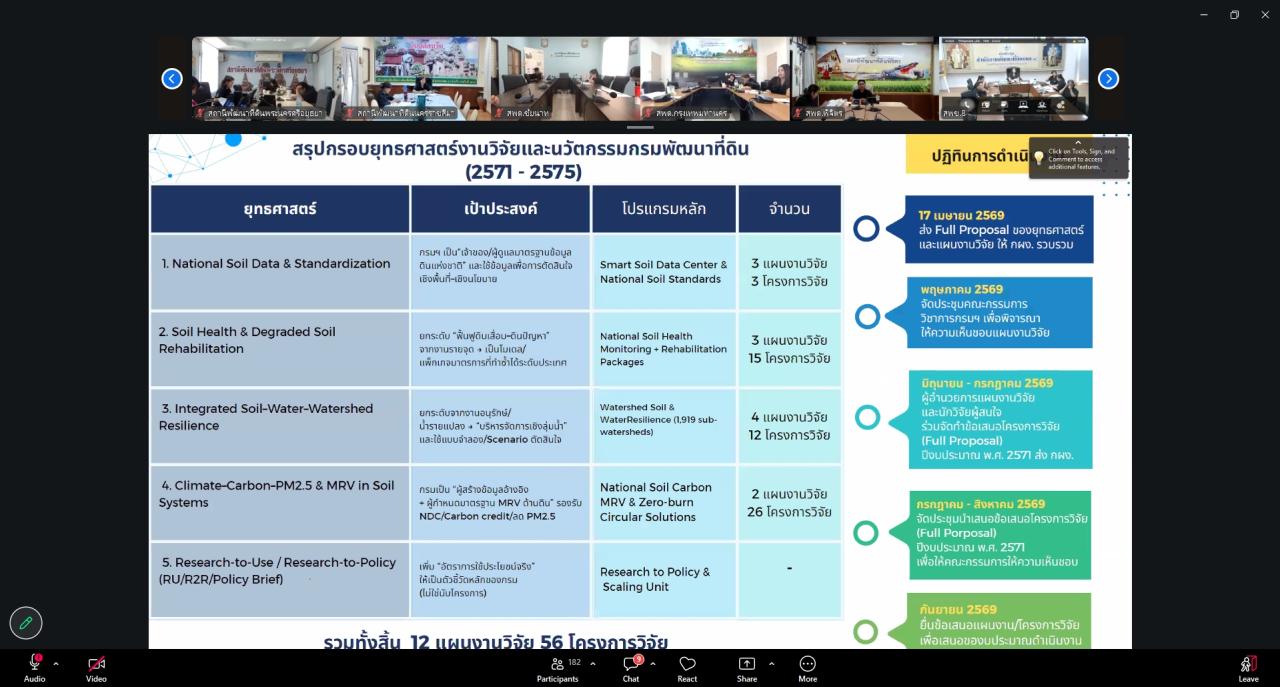
Task: Show next participants in video strip
Action: [1108, 79]
